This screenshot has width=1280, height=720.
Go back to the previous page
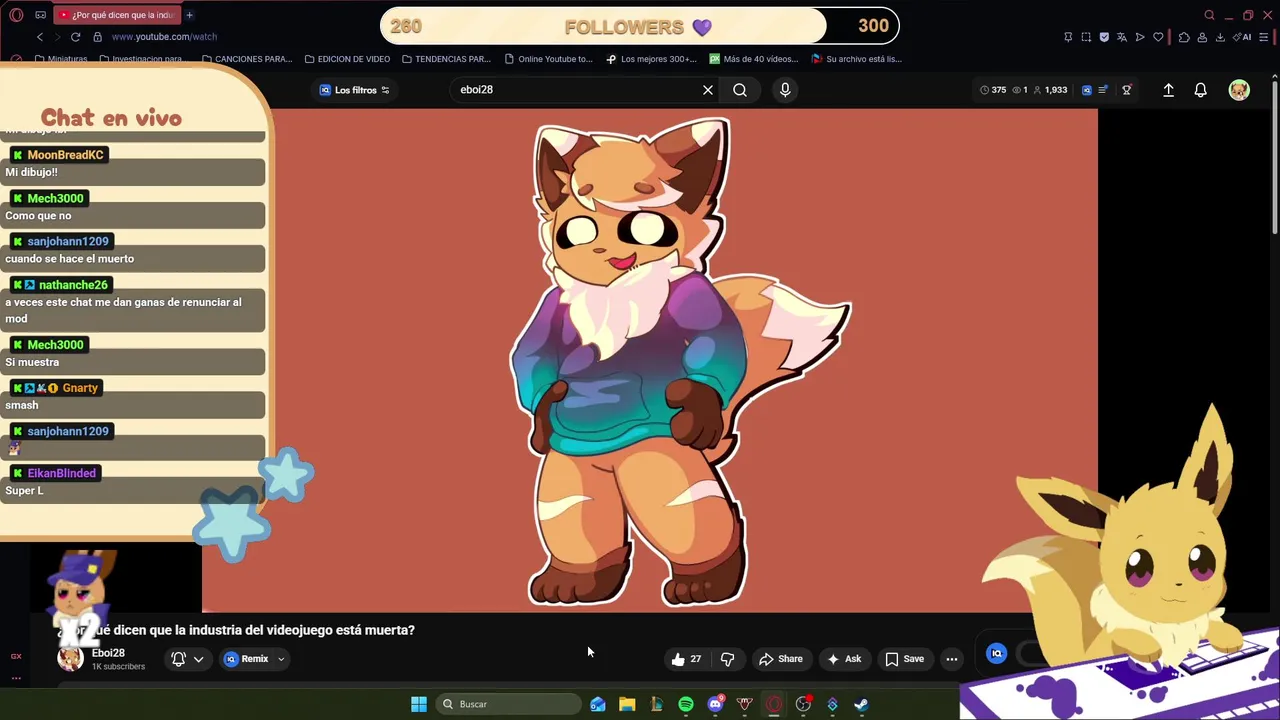[40, 37]
